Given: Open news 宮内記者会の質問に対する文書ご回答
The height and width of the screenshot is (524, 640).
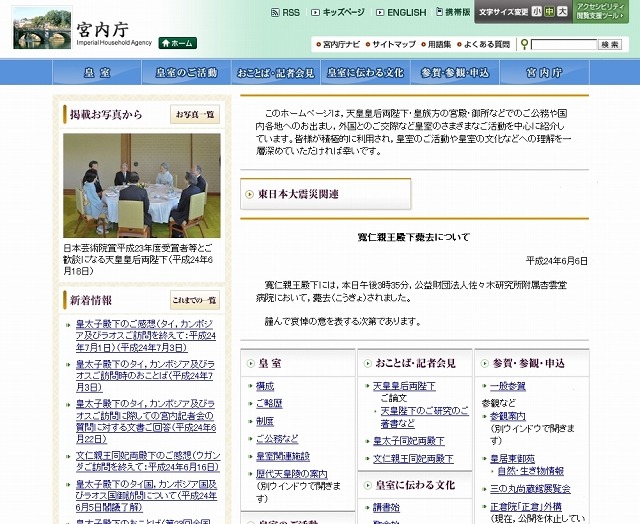Looking at the screenshot, I should click(145, 421).
